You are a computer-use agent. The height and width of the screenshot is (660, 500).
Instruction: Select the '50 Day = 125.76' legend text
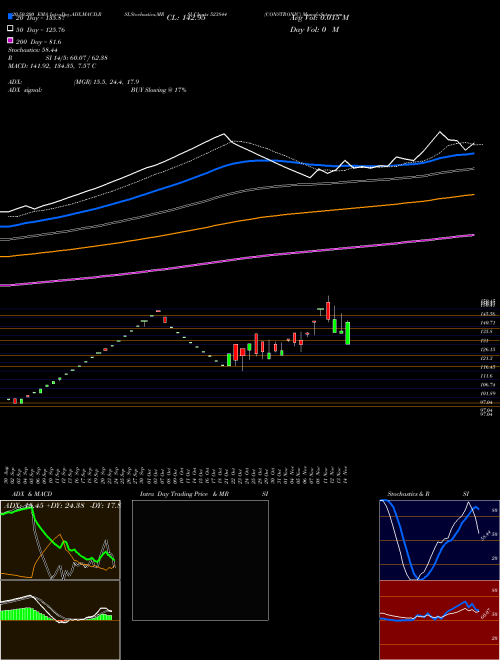point(40,30)
